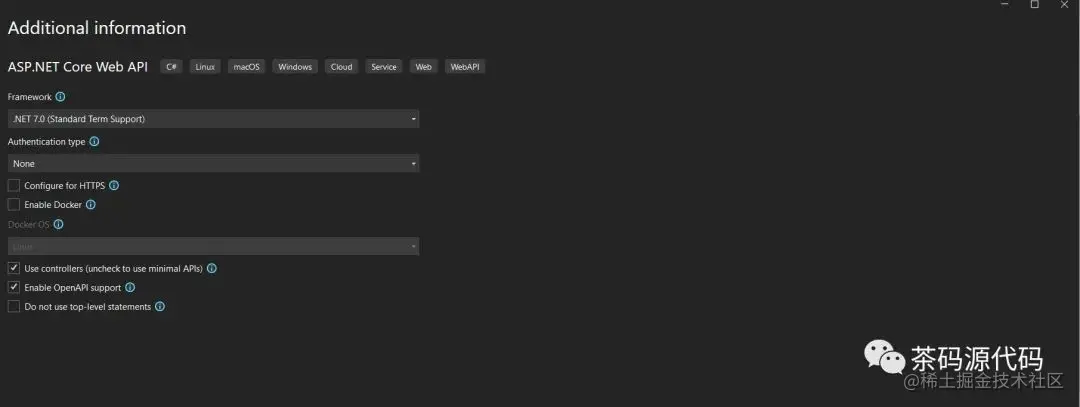Click the Docker OS label
1080x407 pixels.
(28, 224)
